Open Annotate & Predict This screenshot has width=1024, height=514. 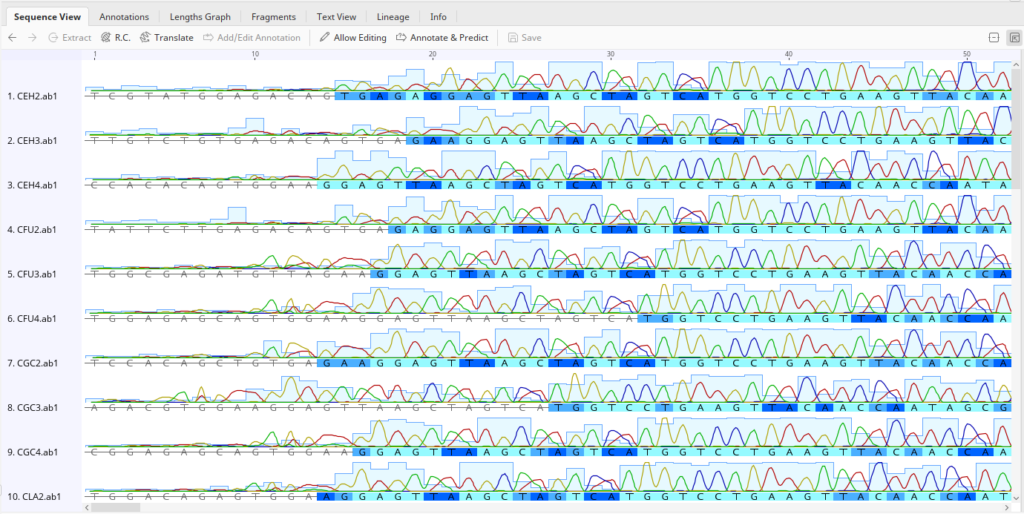click(442, 38)
